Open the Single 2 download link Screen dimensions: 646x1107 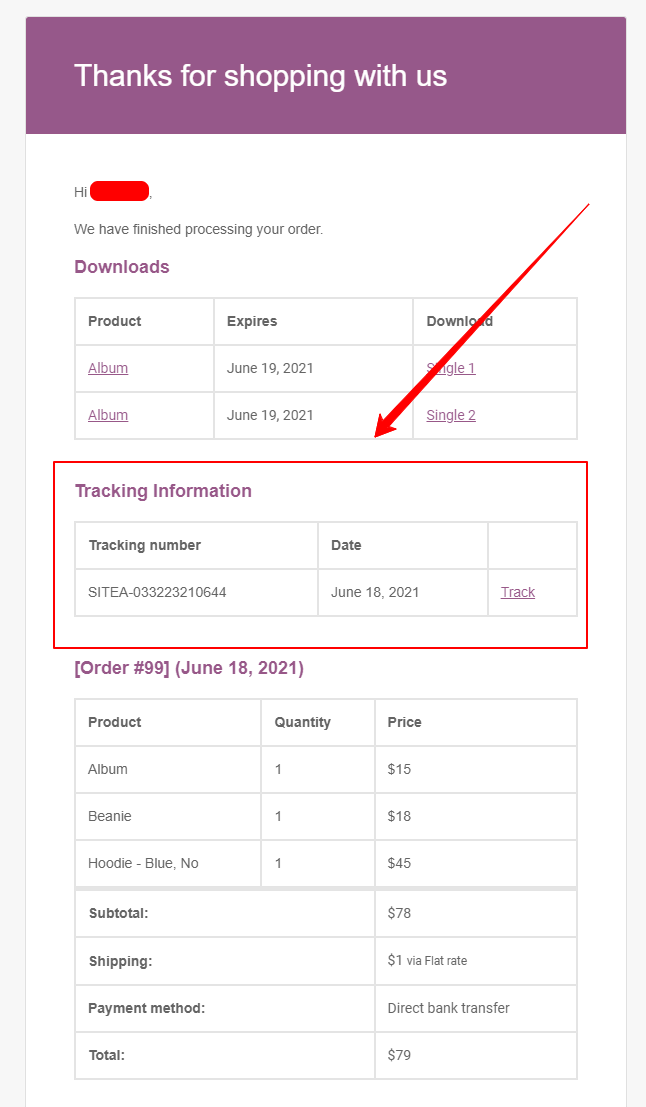pos(451,415)
